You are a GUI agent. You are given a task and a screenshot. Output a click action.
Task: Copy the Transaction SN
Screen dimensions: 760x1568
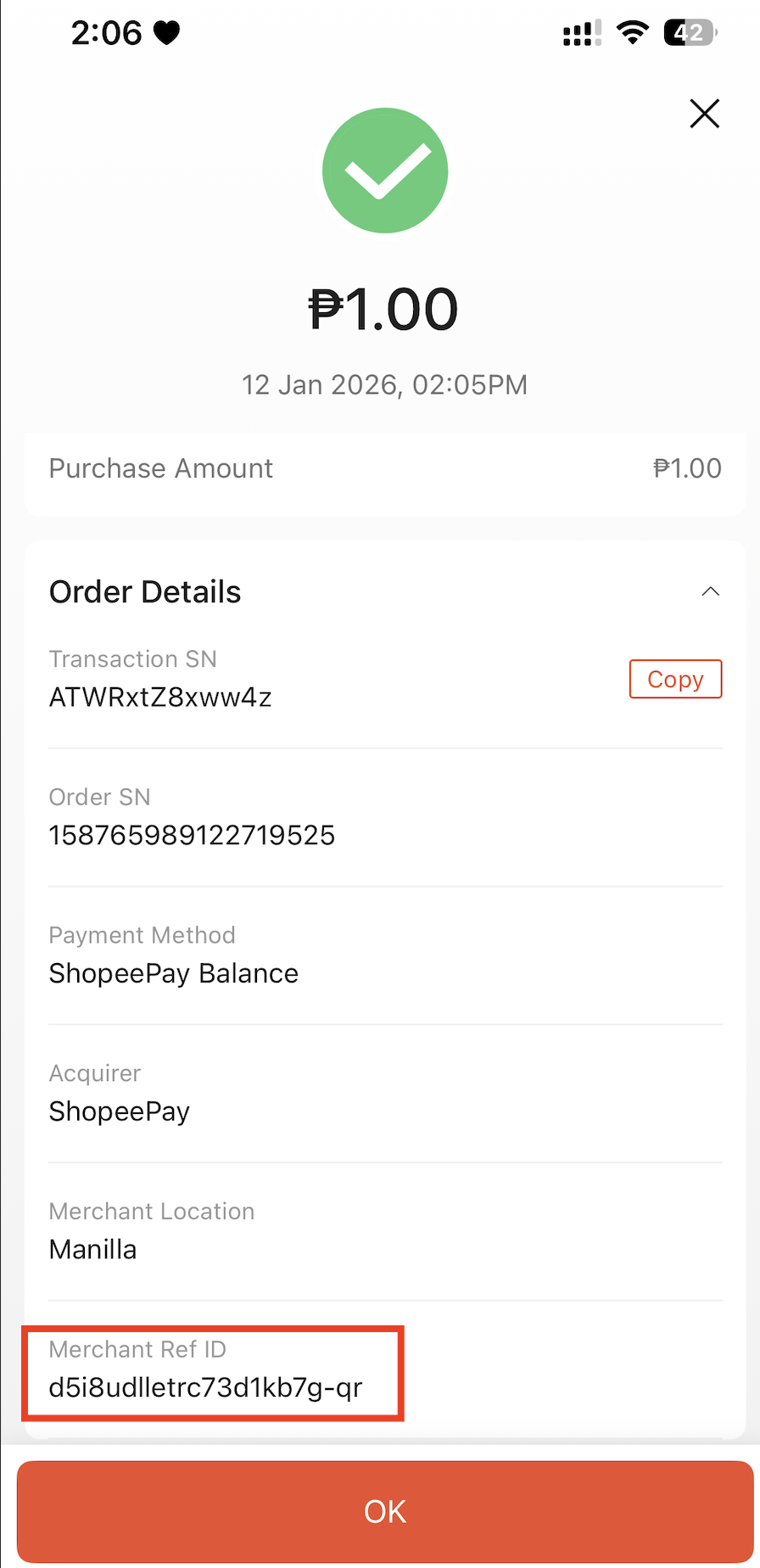pos(675,679)
